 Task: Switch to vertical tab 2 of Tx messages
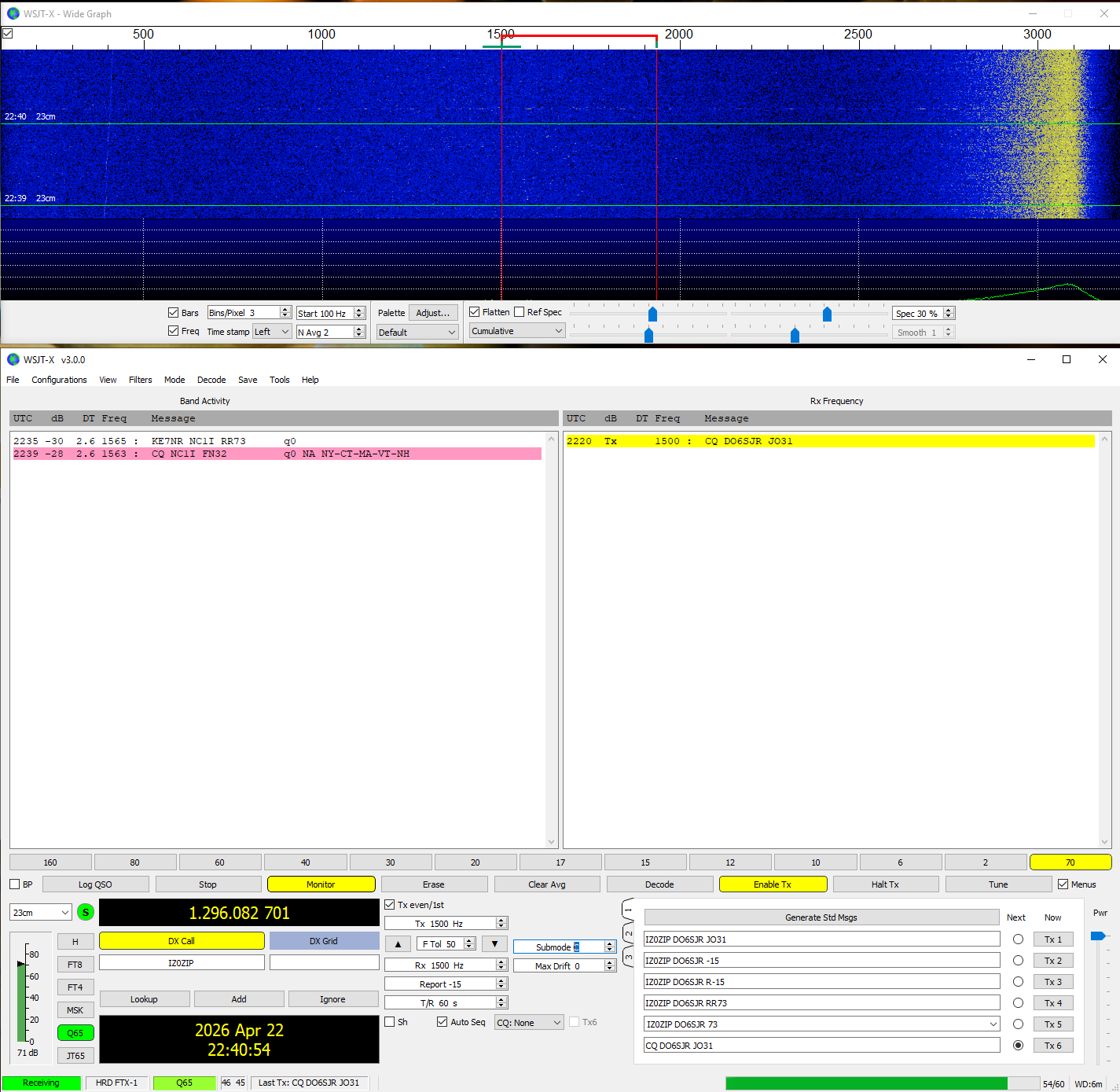coord(628,933)
